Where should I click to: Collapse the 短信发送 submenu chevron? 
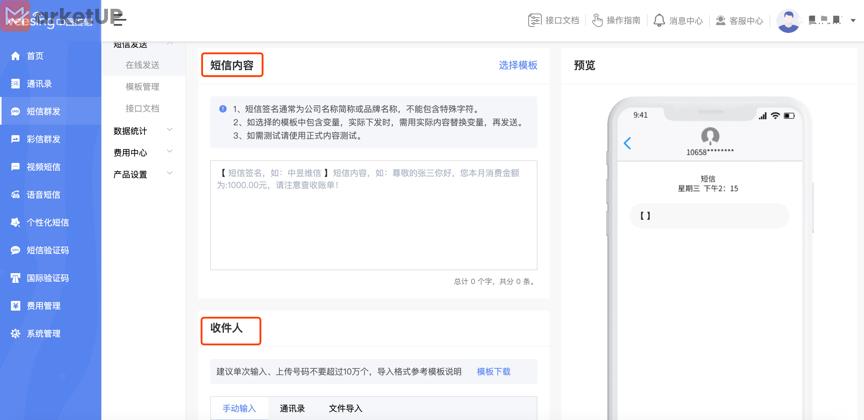point(170,43)
